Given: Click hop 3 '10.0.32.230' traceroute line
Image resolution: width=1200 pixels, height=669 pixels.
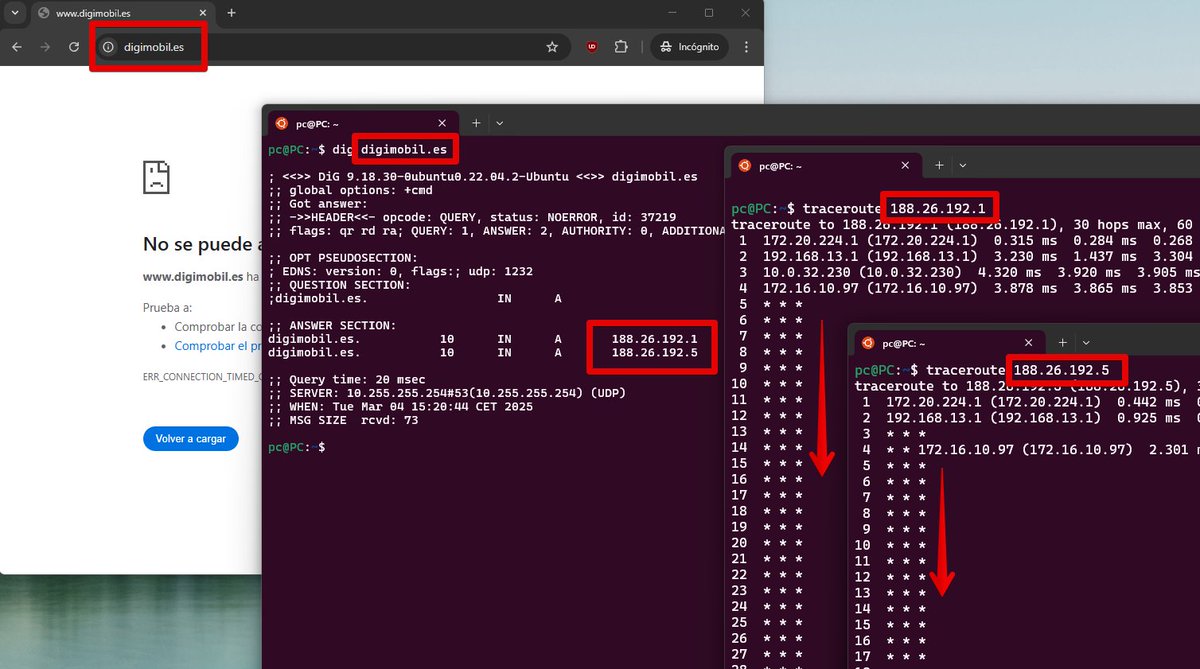Looking at the screenshot, I should [965, 272].
